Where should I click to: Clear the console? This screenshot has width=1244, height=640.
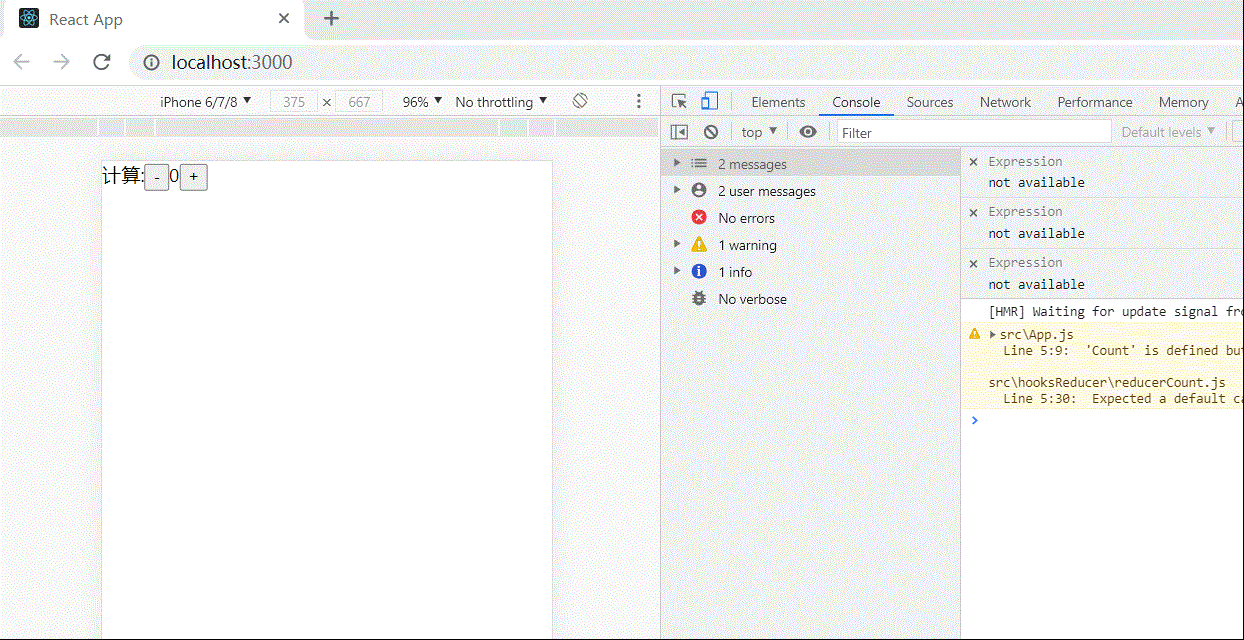point(711,132)
